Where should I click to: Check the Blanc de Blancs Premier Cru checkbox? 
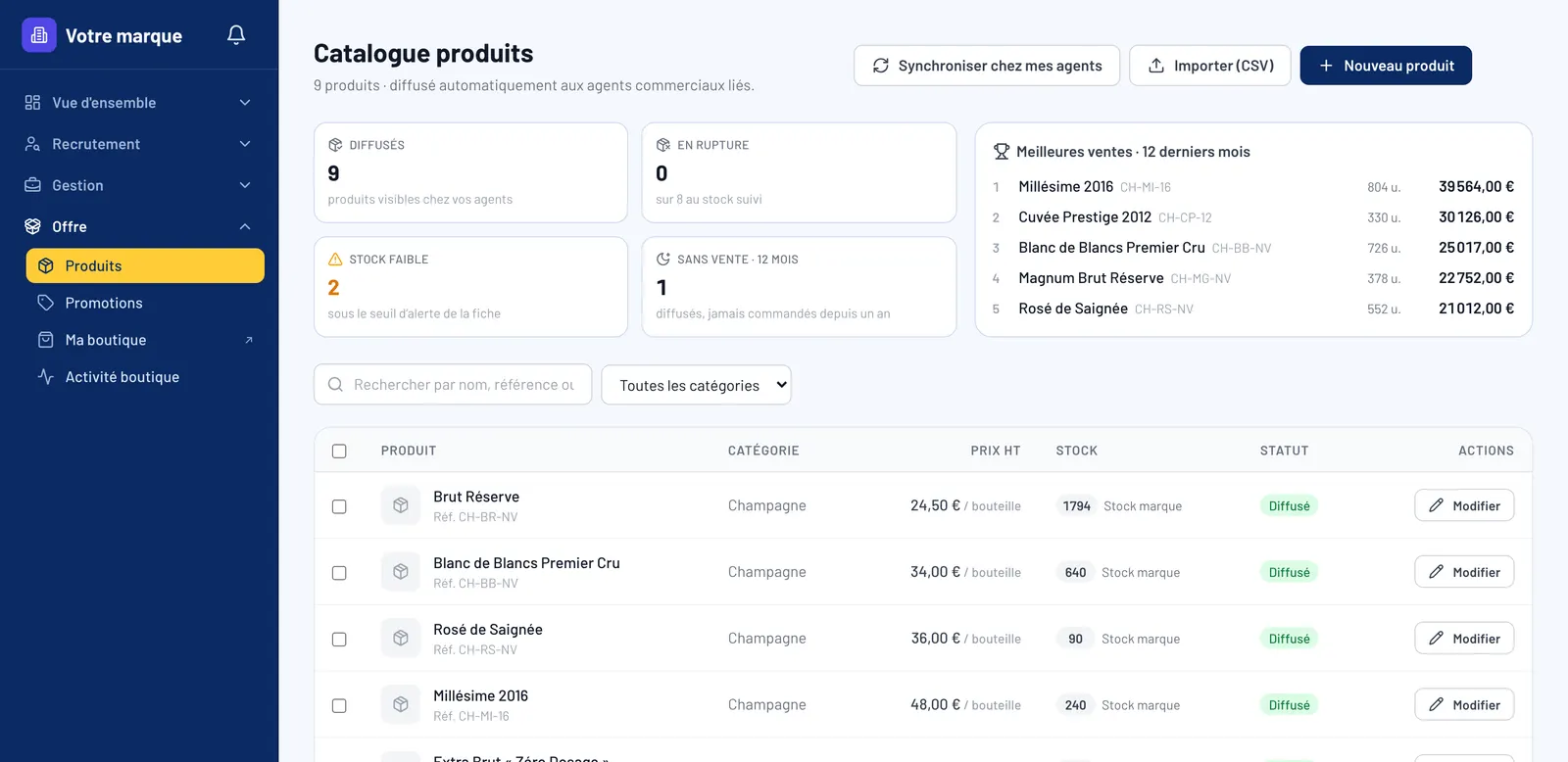pos(339,573)
